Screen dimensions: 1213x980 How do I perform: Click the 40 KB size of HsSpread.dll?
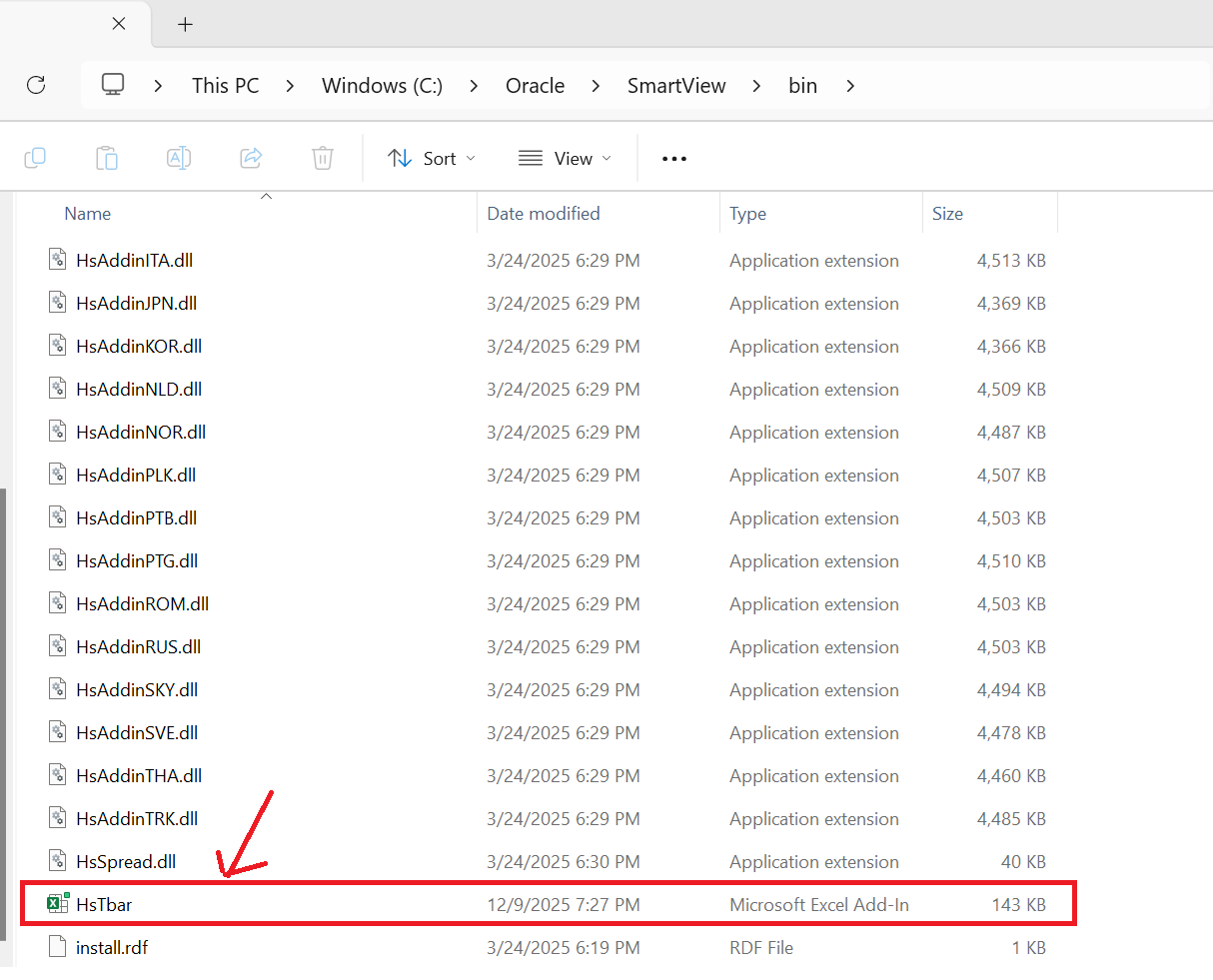pyautogui.click(x=1023, y=861)
